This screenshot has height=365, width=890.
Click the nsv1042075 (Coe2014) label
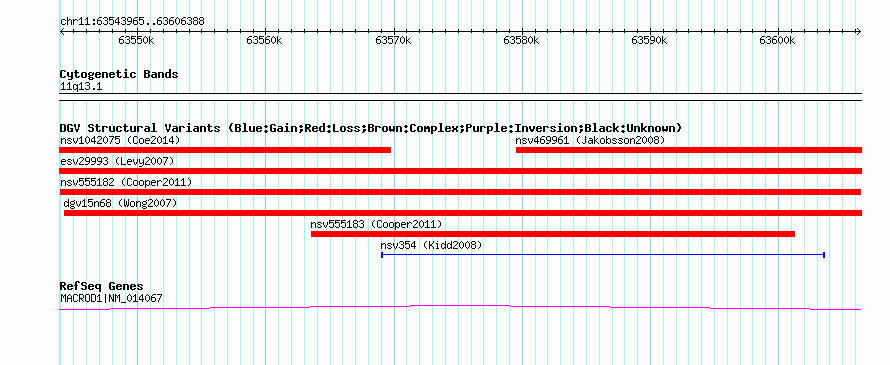click(x=120, y=140)
